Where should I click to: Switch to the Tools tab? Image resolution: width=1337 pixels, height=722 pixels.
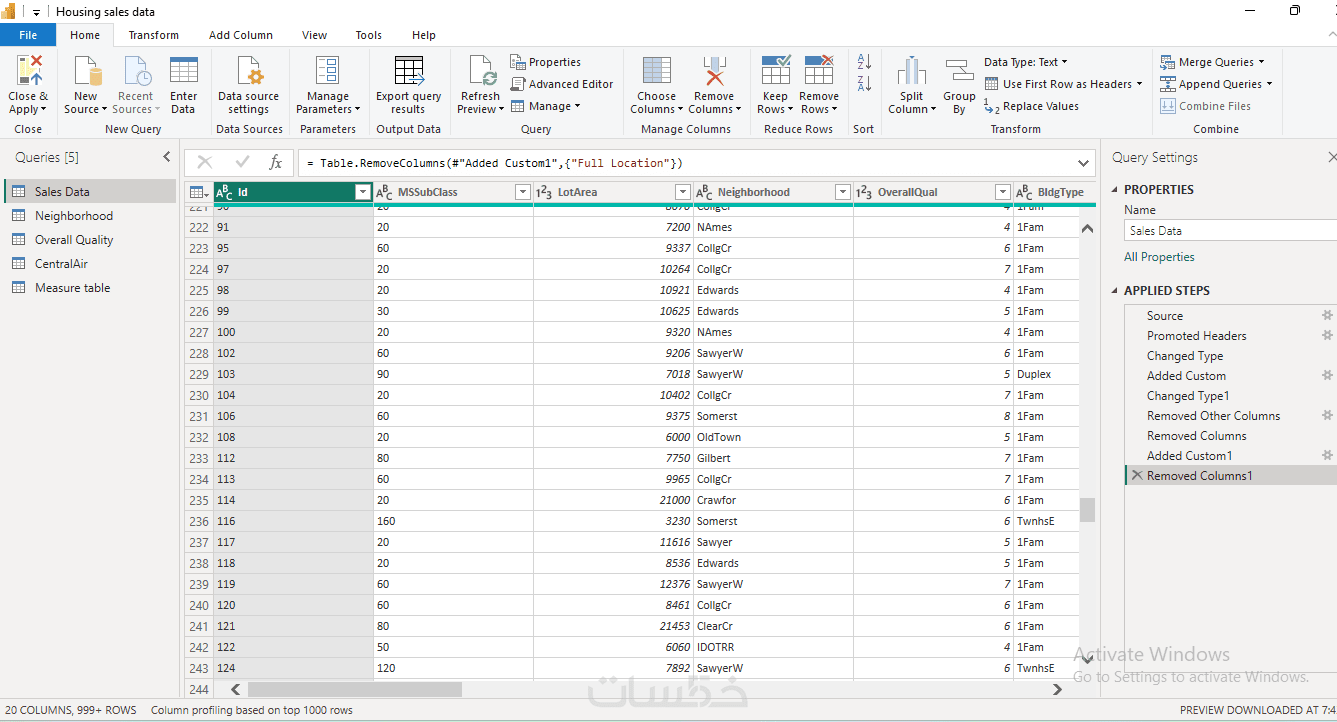click(x=369, y=35)
